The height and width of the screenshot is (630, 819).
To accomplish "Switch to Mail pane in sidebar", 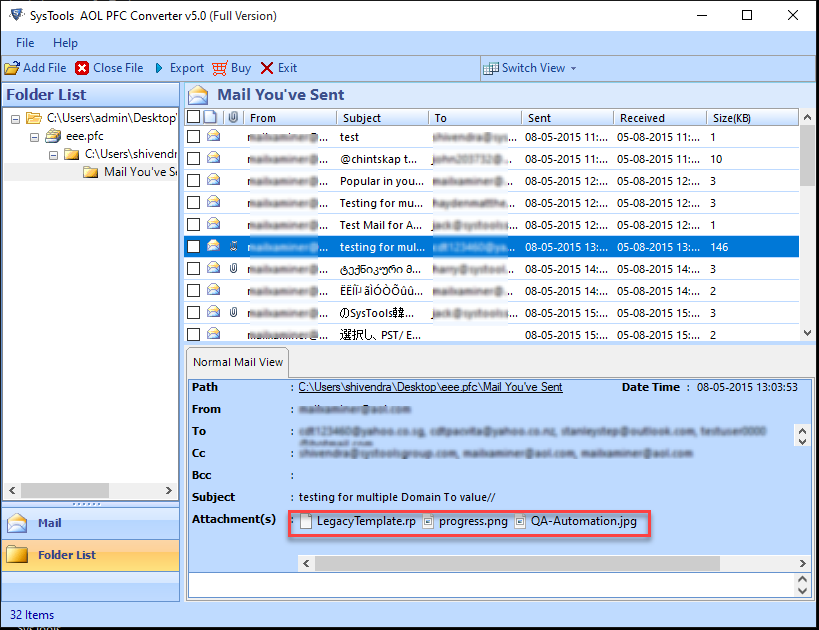I will click(91, 523).
